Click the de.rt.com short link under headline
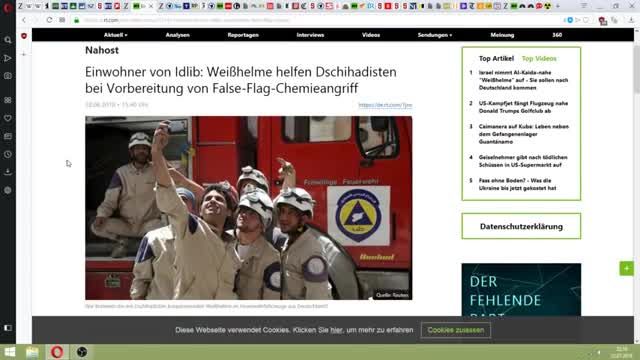 (x=385, y=105)
